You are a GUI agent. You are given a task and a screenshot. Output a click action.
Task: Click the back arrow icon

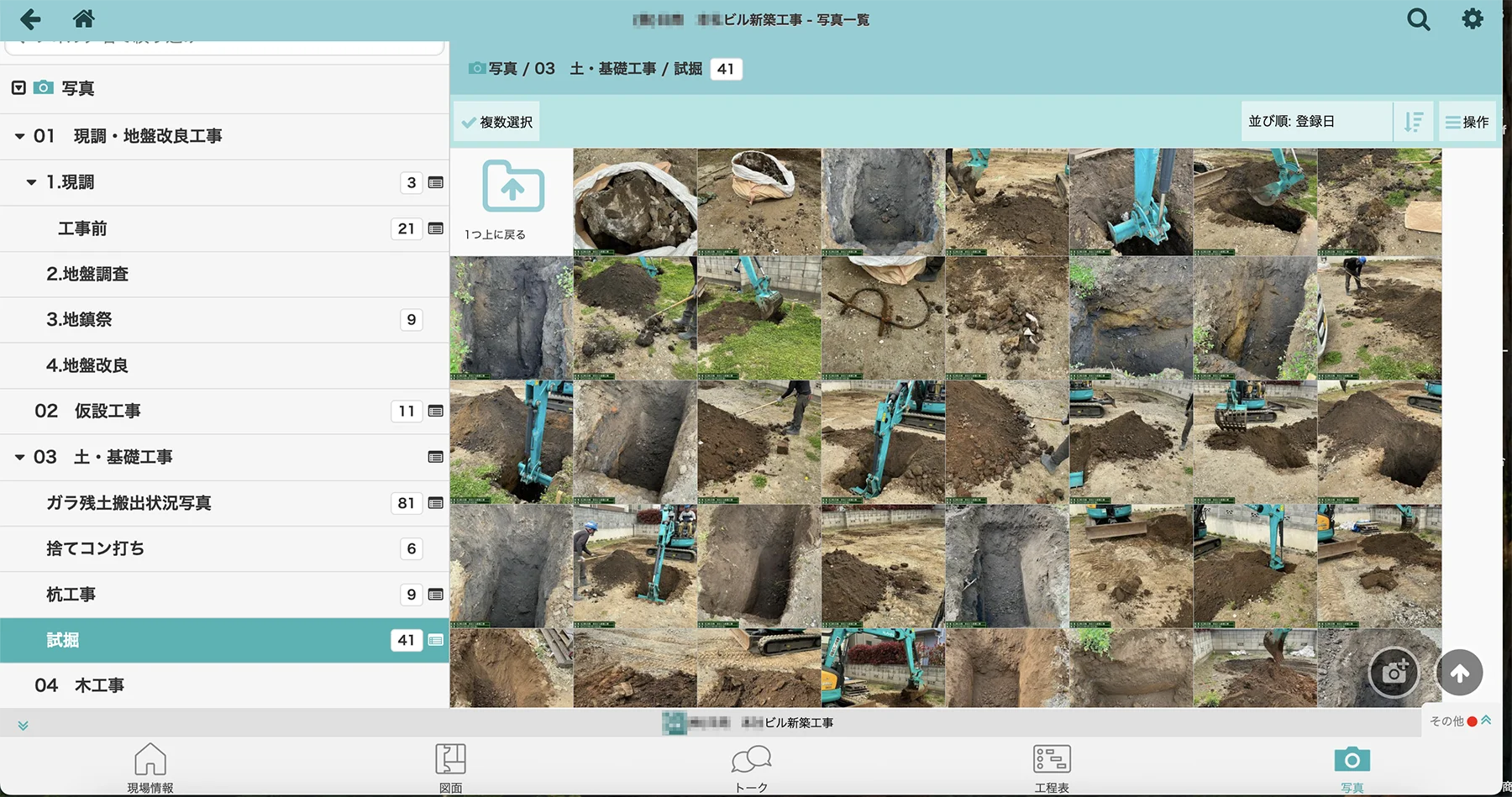pyautogui.click(x=30, y=19)
